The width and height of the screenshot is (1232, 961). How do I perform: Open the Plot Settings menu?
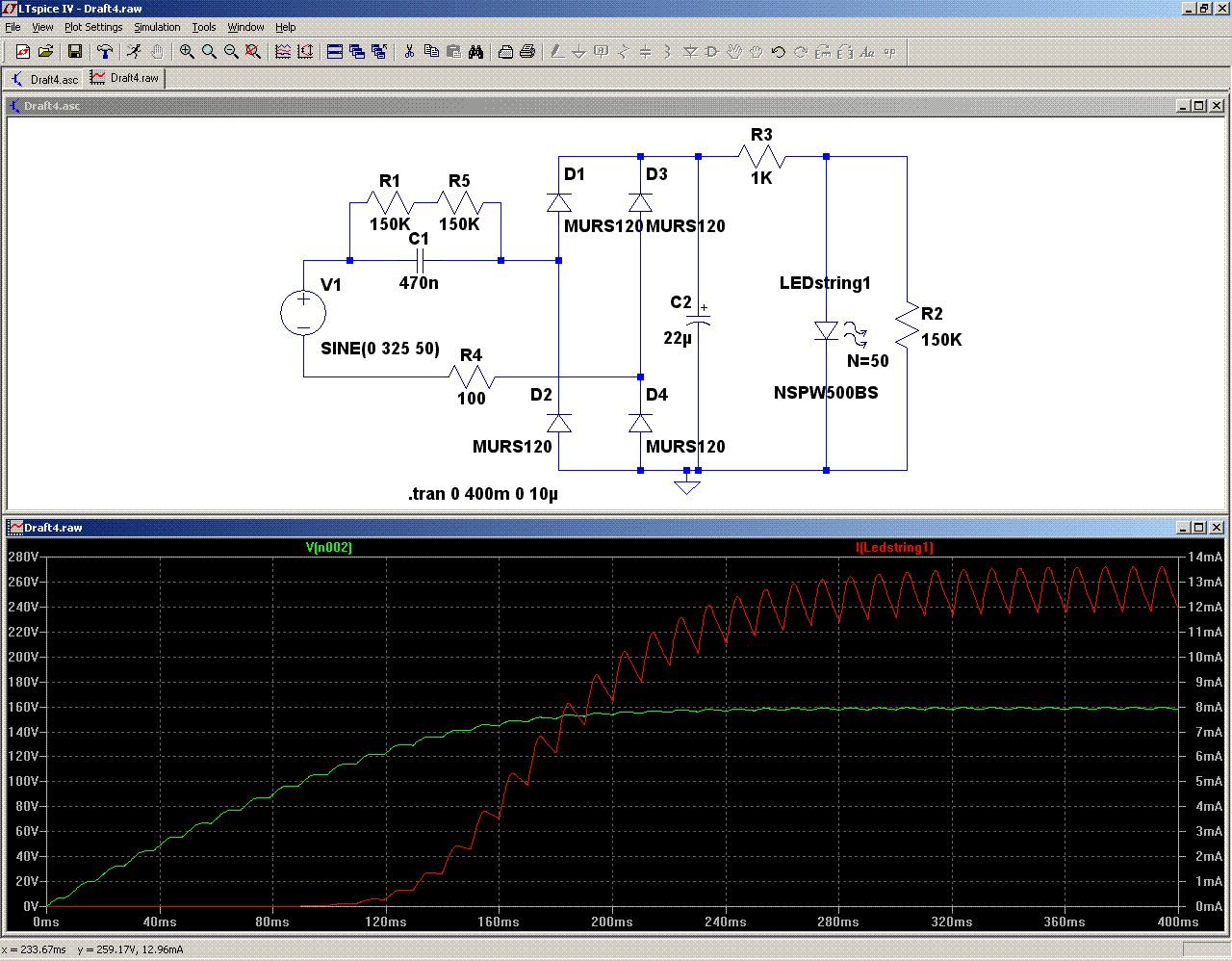tap(93, 27)
